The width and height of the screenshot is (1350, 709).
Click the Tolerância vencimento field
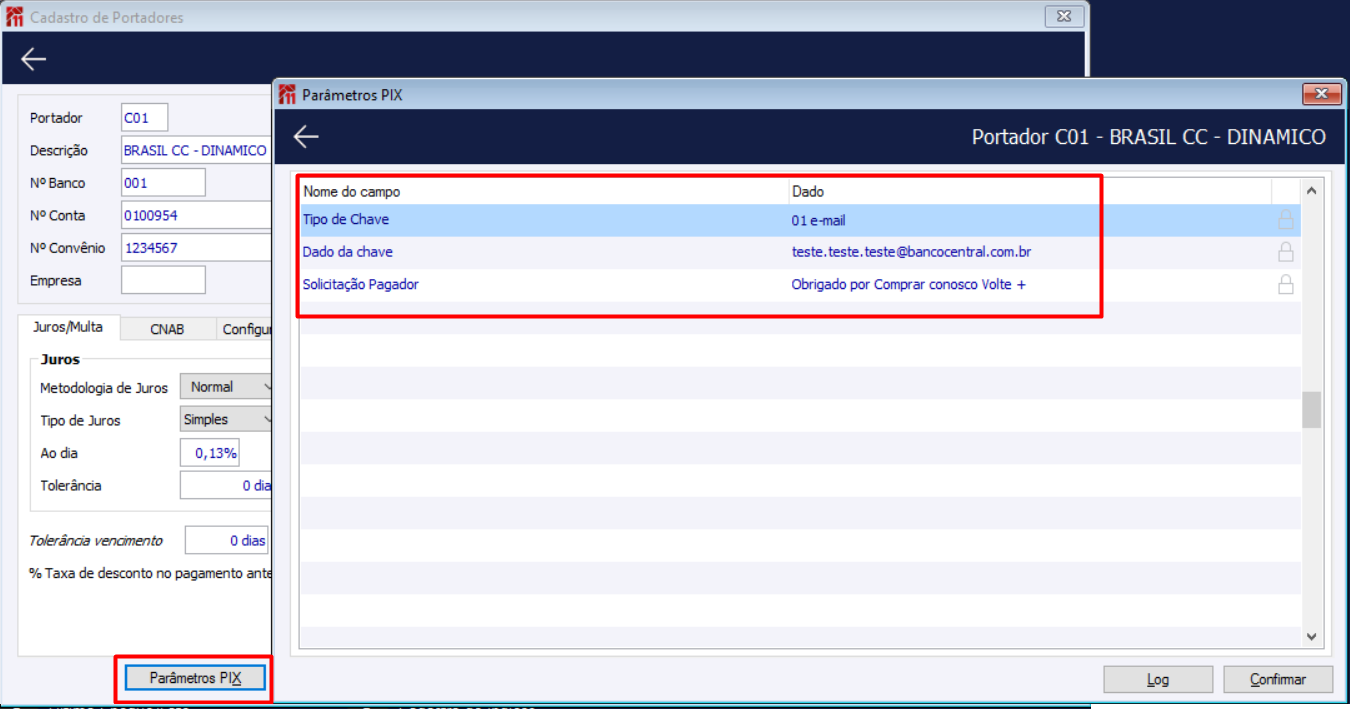(227, 540)
